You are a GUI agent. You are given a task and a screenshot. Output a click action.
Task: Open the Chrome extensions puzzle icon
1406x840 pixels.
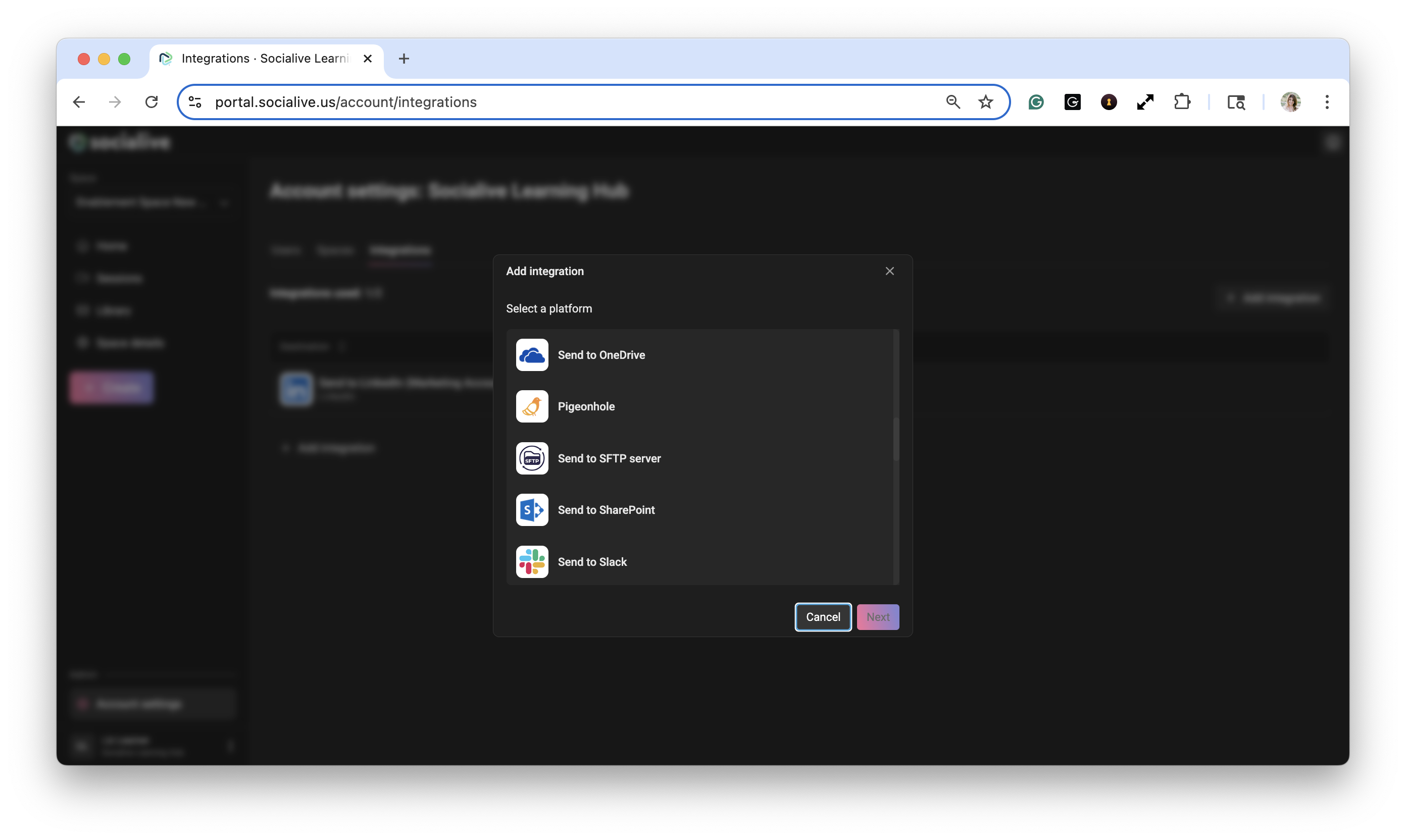point(1182,102)
